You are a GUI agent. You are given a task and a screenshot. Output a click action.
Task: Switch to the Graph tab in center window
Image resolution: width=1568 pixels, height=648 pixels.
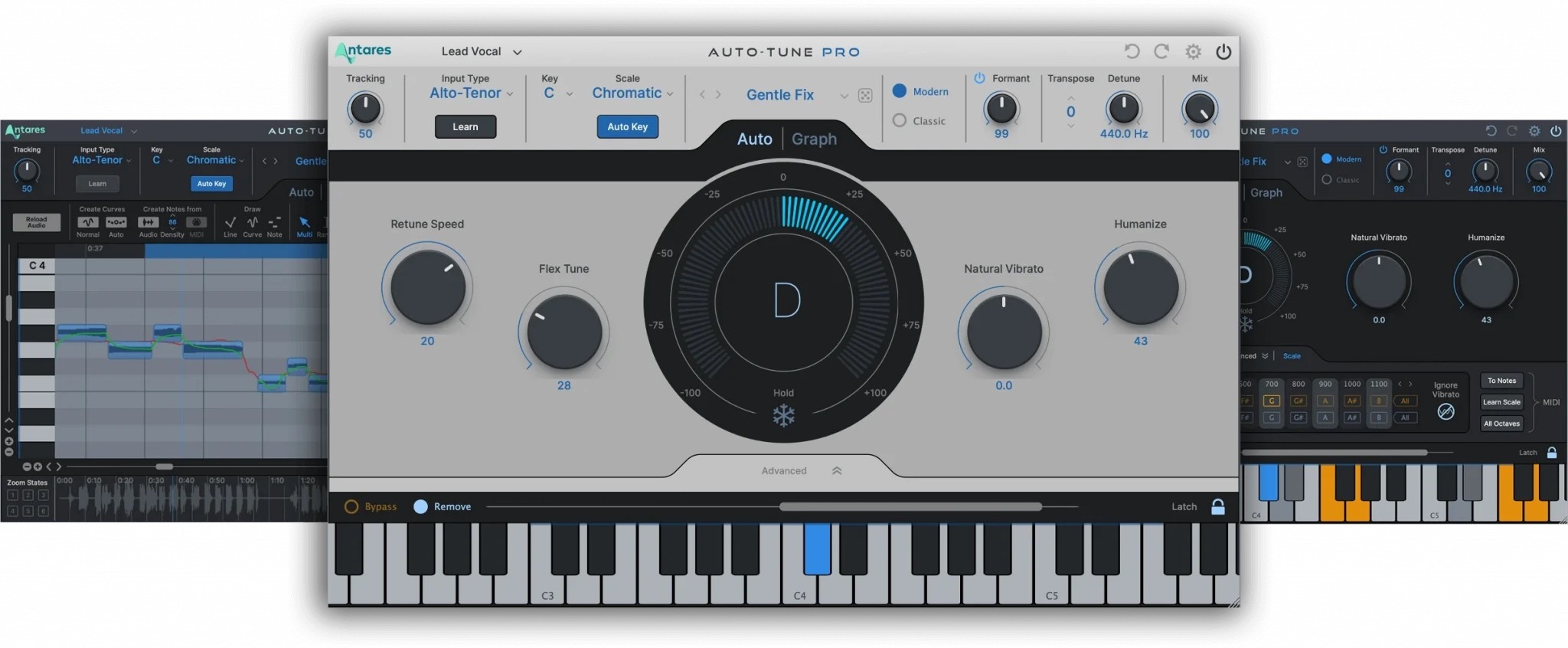[x=814, y=139]
